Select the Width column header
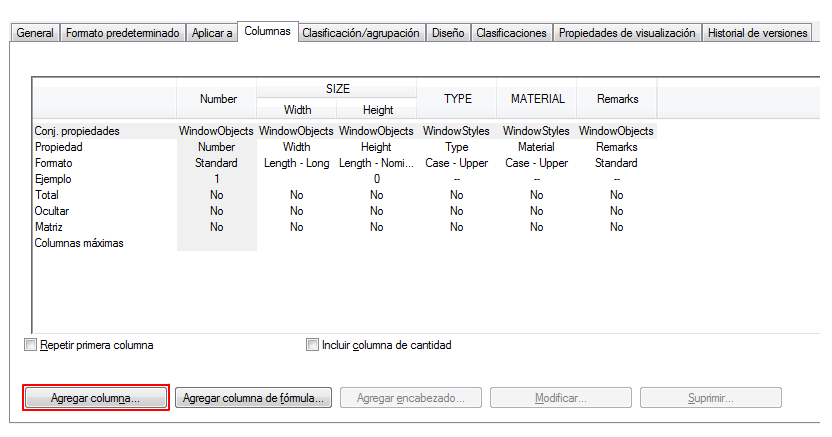The image size is (832, 437). (x=297, y=110)
